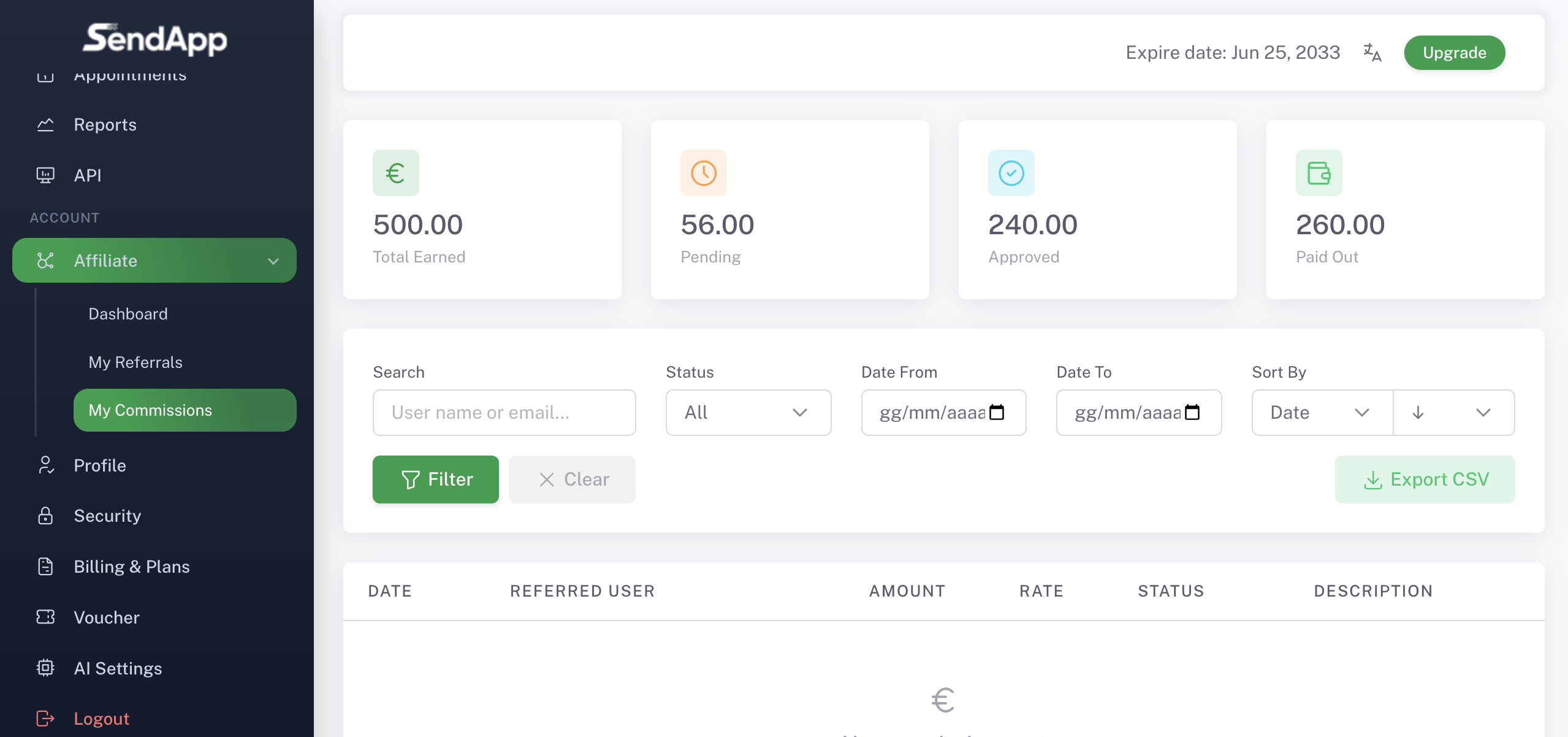Image resolution: width=1568 pixels, height=737 pixels.
Task: Click the clock Pending icon
Action: (x=703, y=173)
